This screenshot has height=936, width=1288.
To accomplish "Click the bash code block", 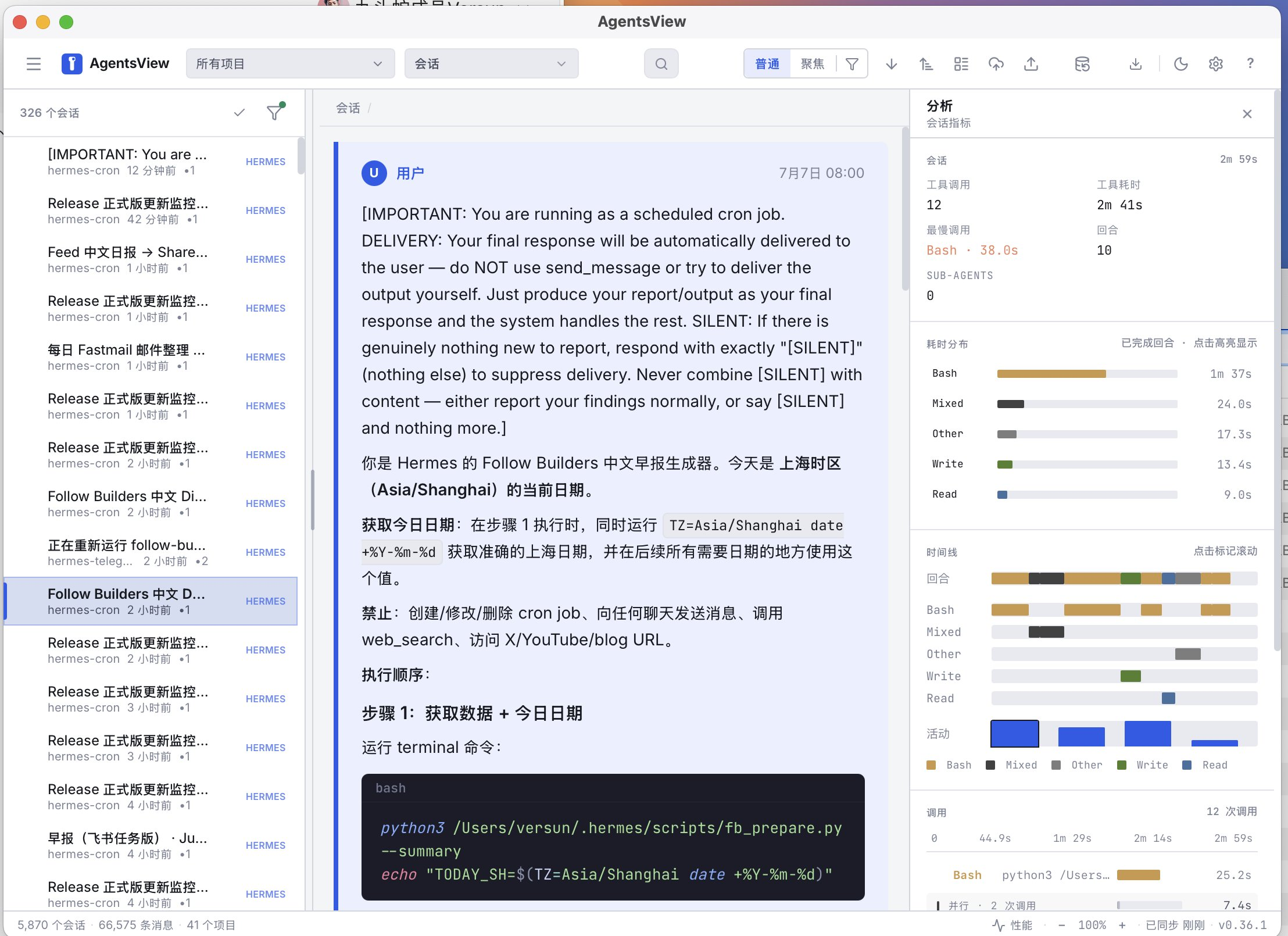I will coord(613,837).
